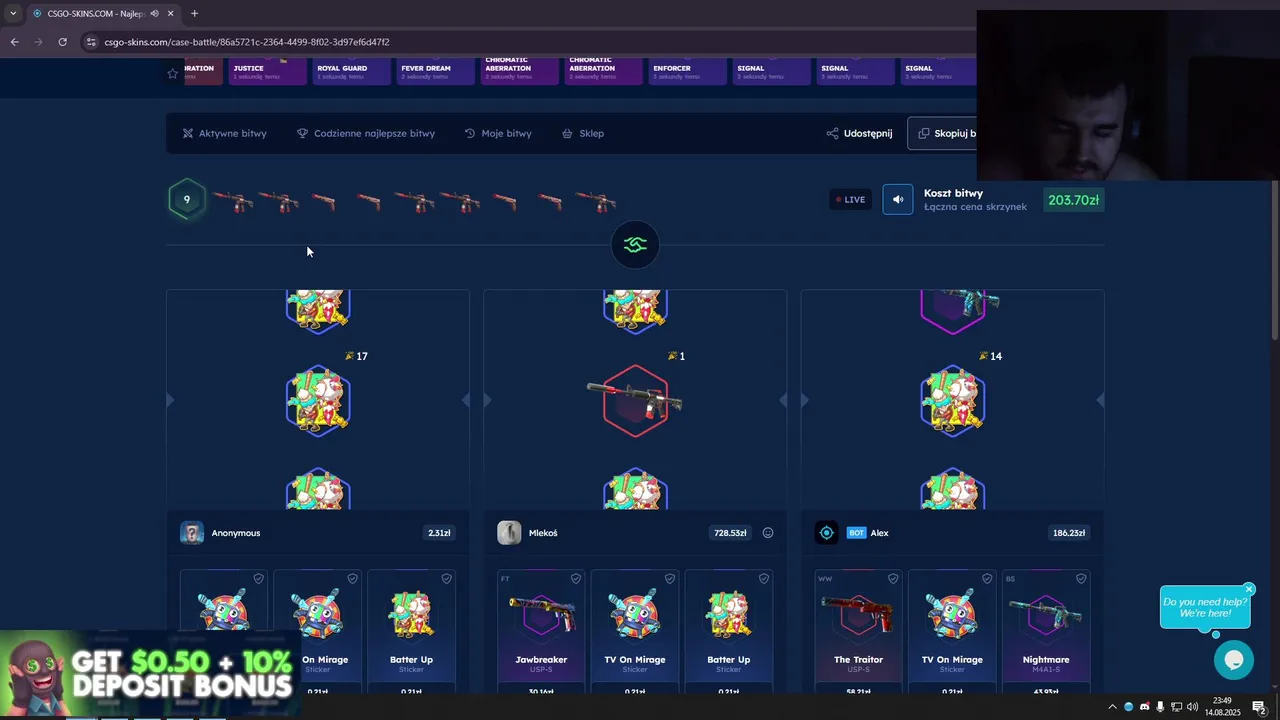1280x720 pixels.
Task: Click the ticket count 14 above Alex's spinner
Action: coord(990,356)
